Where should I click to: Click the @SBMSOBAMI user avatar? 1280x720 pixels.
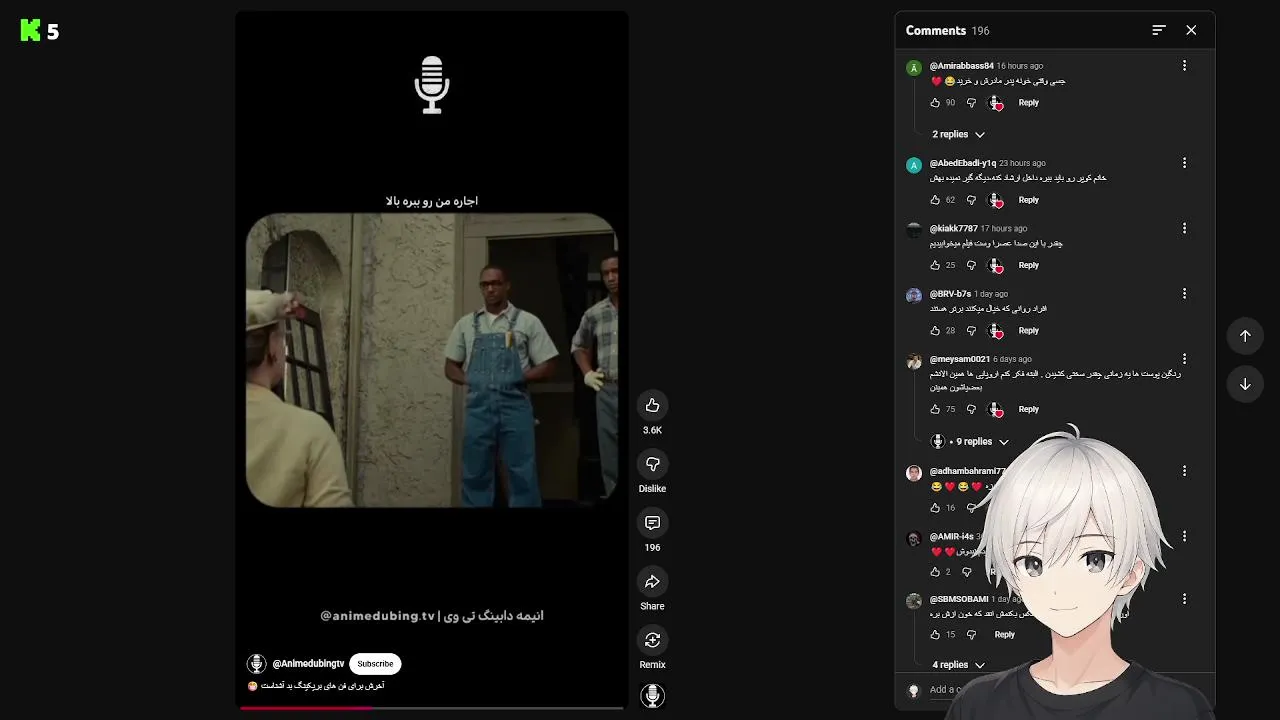coord(913,601)
